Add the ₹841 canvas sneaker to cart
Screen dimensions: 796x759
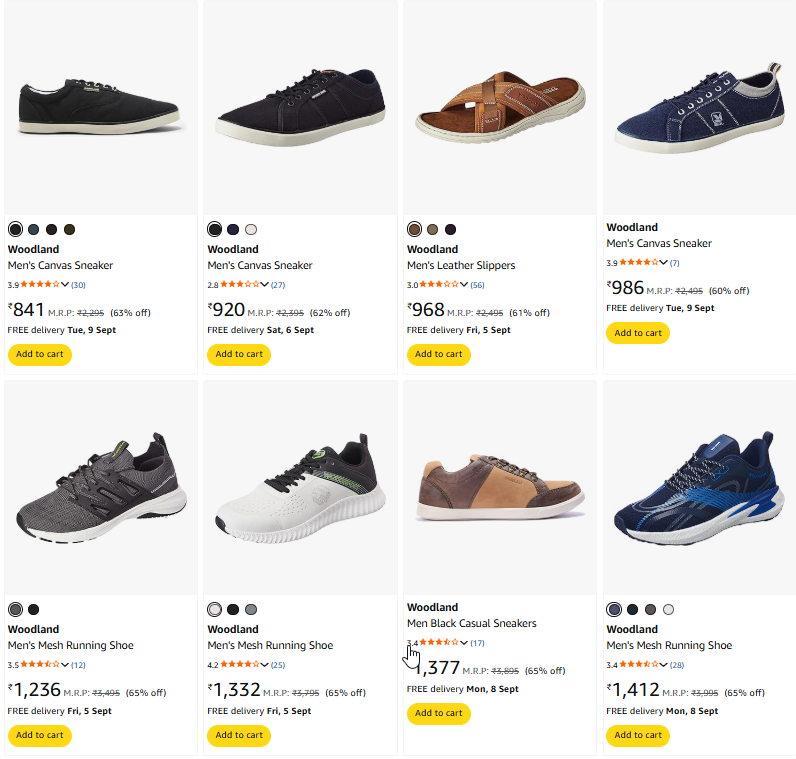(x=40, y=354)
